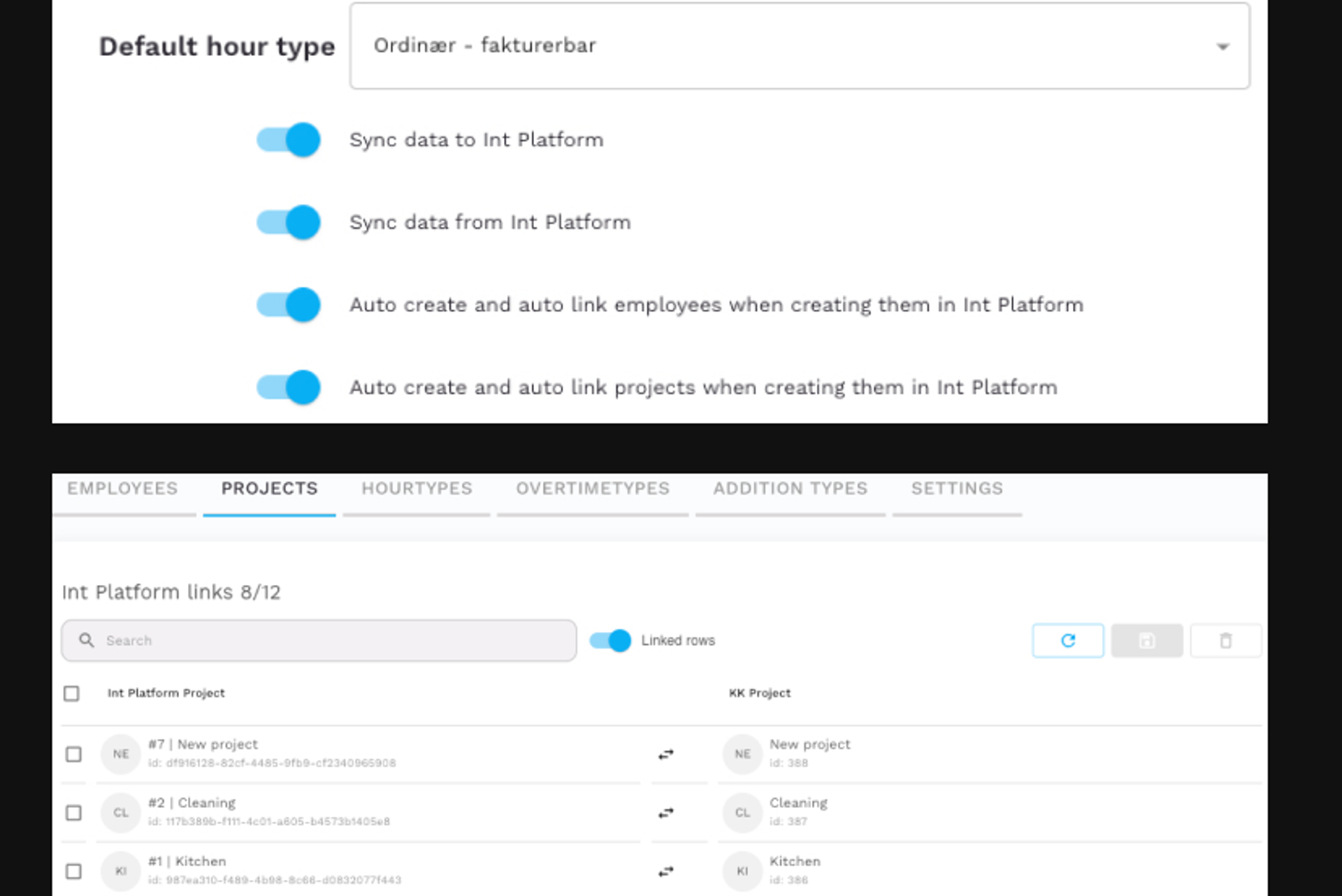
Task: Click link arrows icon for New project row
Action: 665,754
